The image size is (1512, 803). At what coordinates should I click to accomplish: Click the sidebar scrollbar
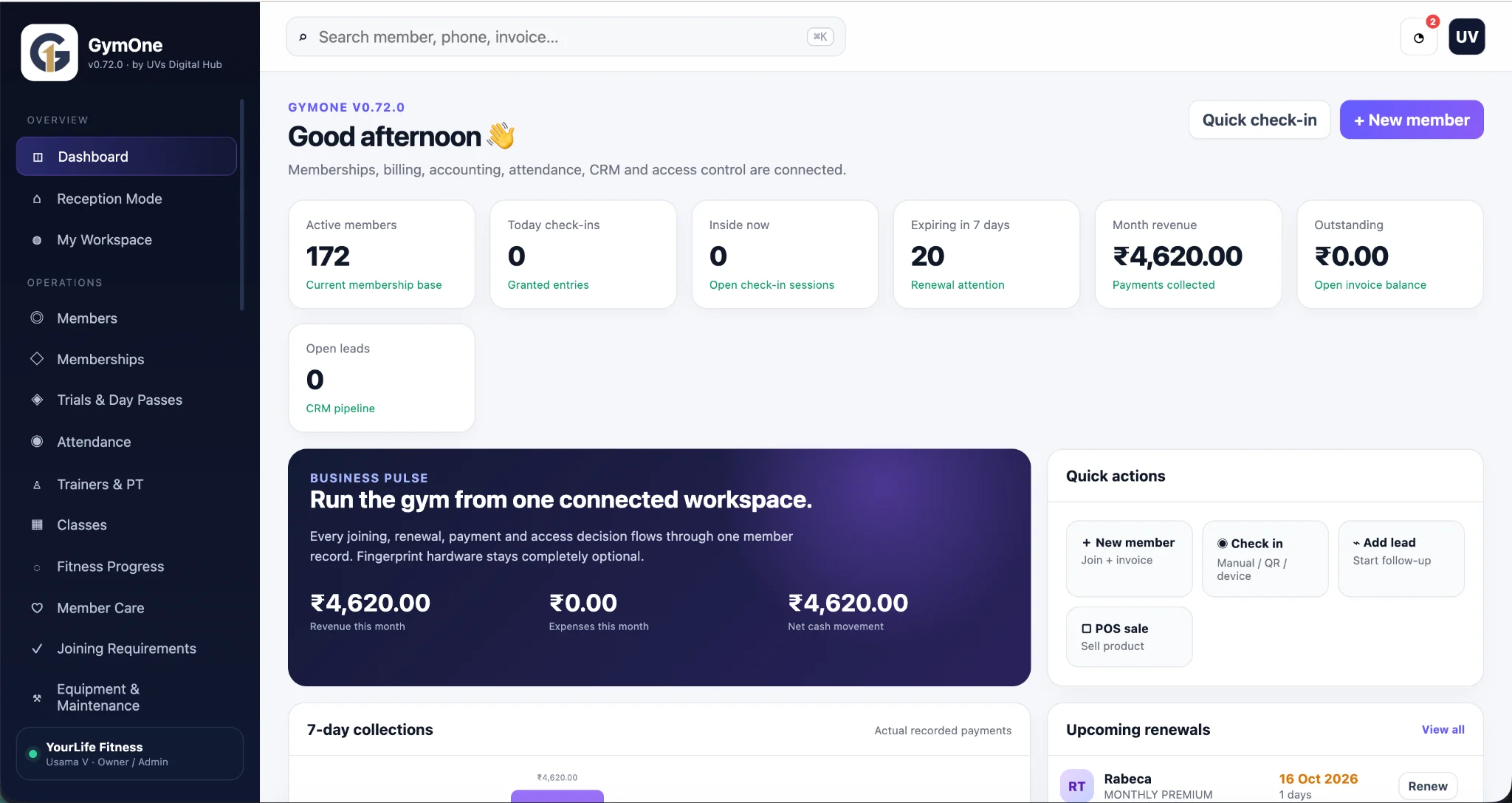point(241,205)
